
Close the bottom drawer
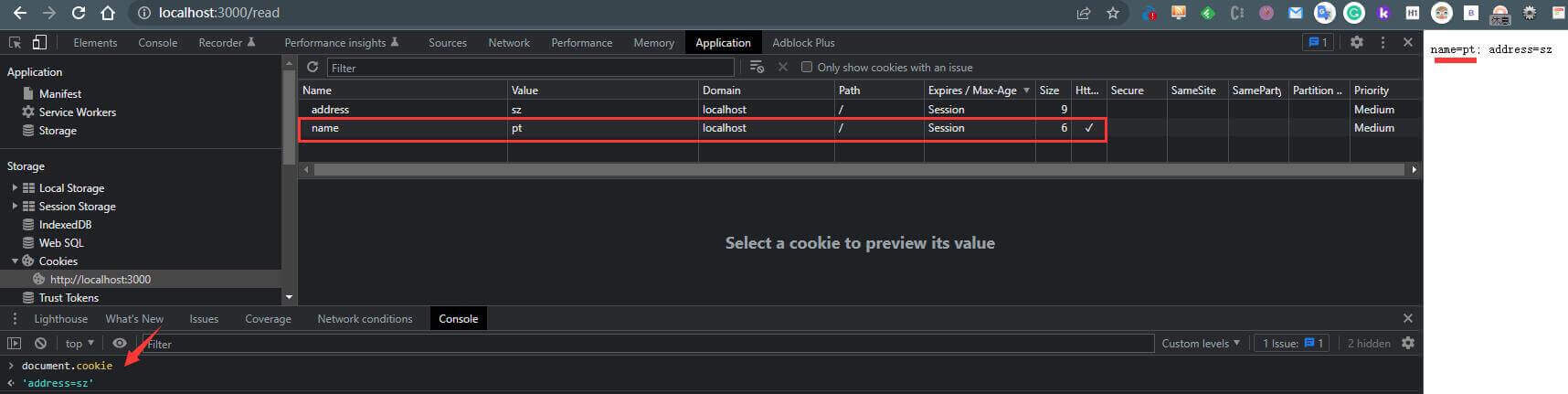[1408, 318]
